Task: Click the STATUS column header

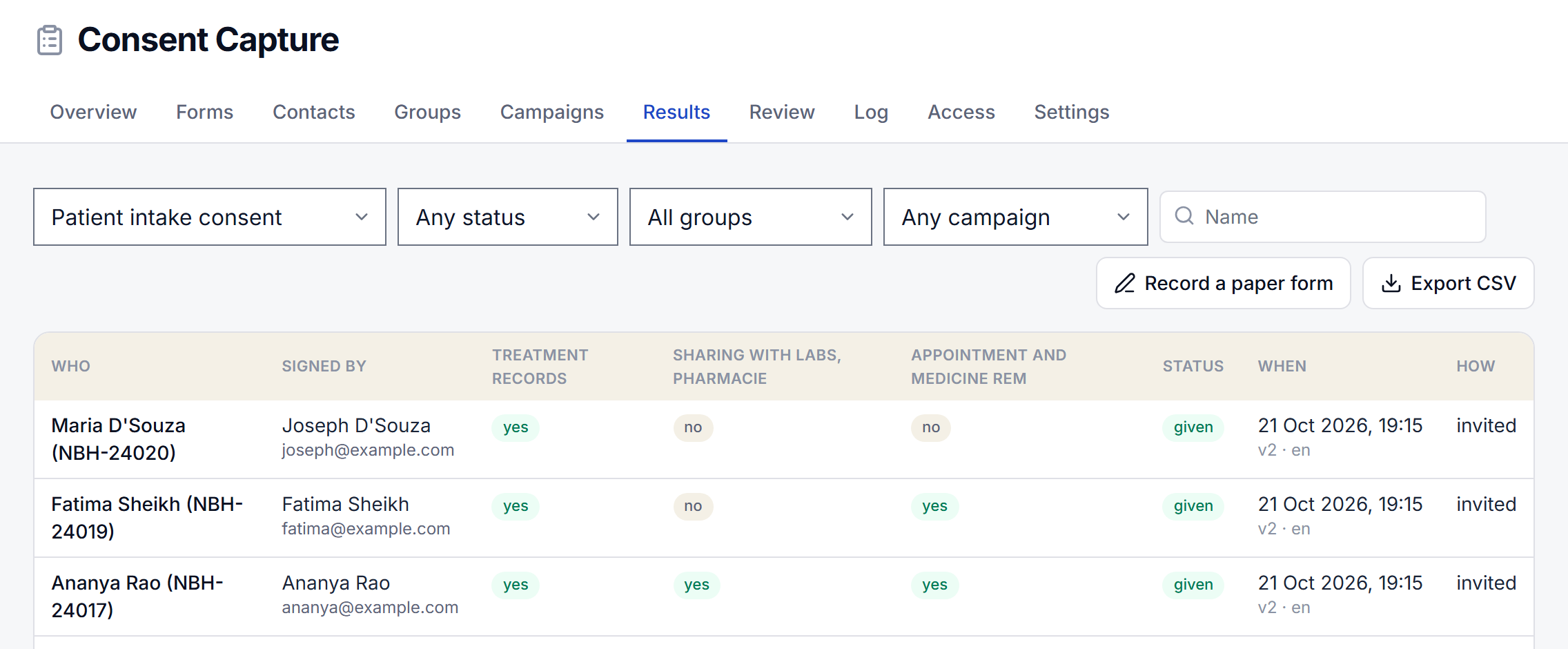Action: [1193, 366]
